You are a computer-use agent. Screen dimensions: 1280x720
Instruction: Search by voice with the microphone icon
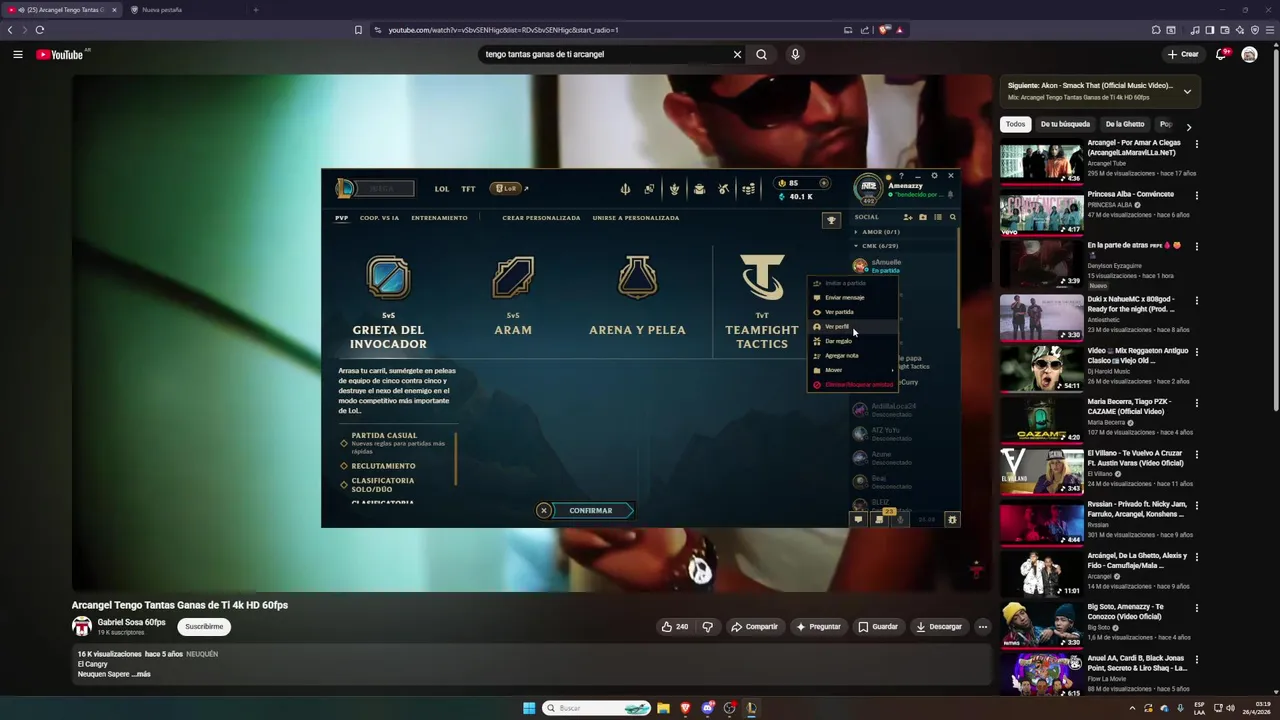(x=795, y=54)
